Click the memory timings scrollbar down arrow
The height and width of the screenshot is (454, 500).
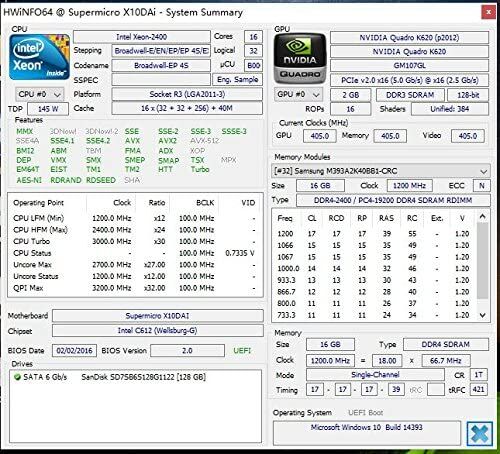(482, 315)
